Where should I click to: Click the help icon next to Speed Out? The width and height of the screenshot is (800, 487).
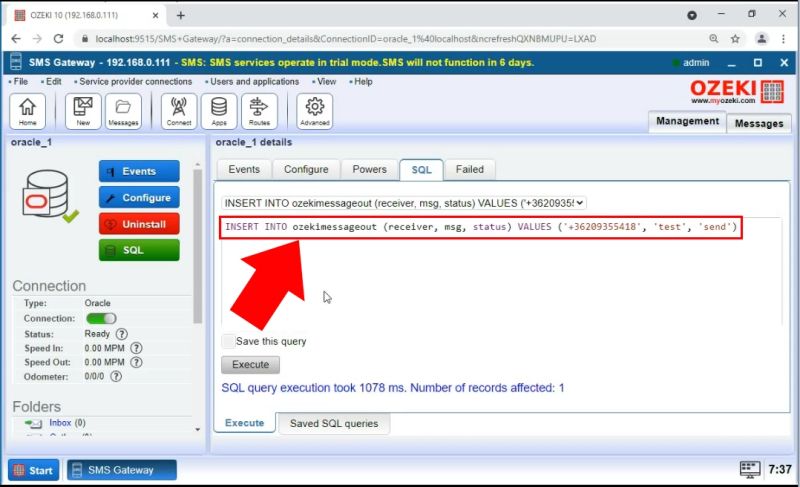136,362
